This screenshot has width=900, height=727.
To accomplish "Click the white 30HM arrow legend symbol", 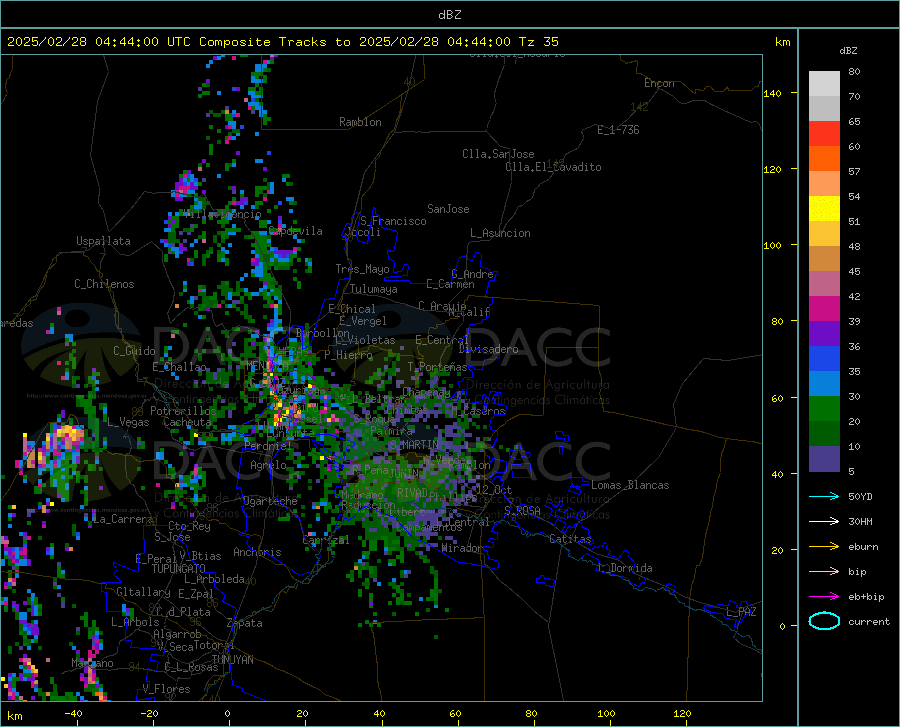I will pyautogui.click(x=824, y=522).
